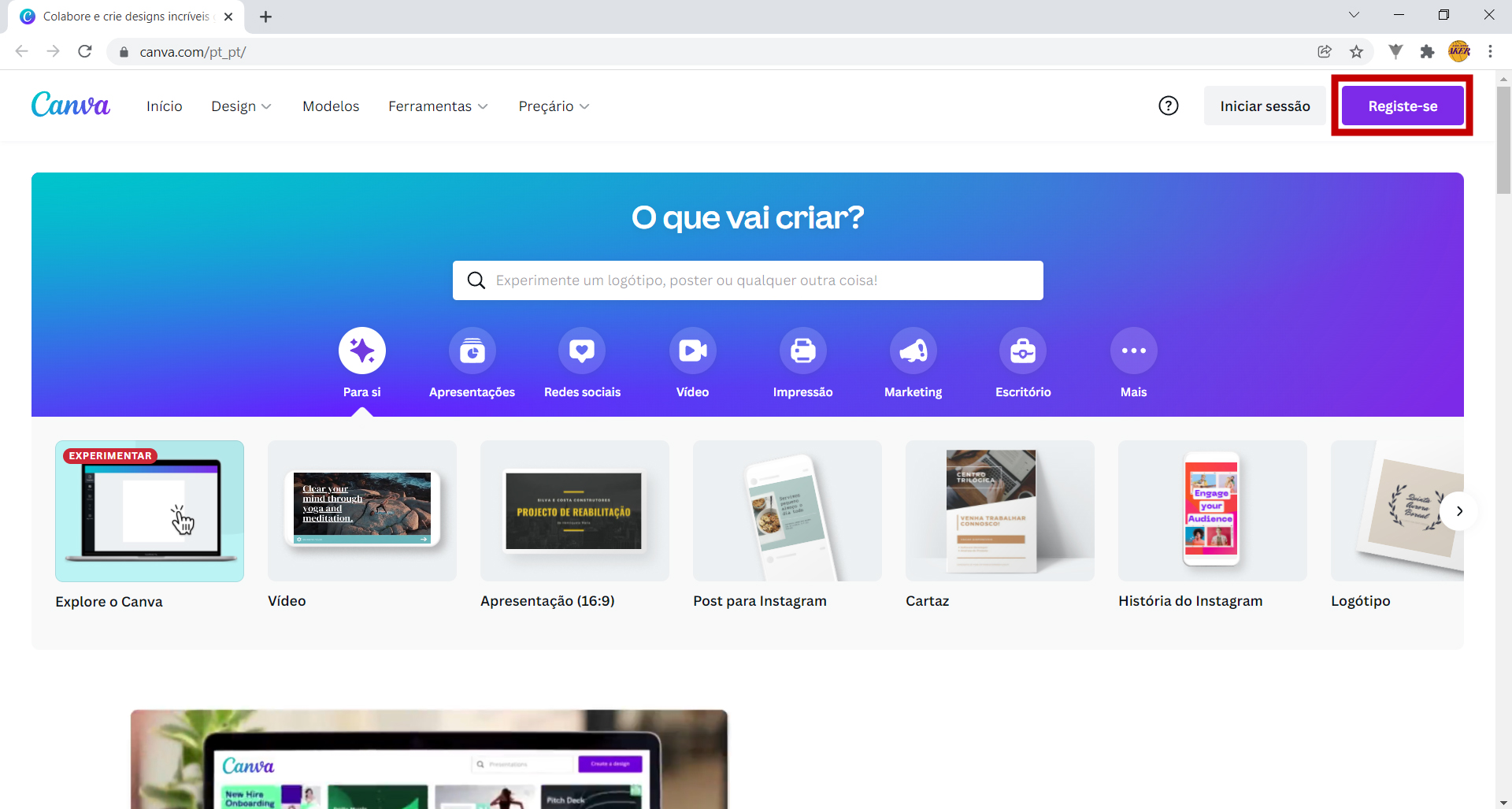
Task: Click the Explore o Canva label
Action: coord(109,602)
